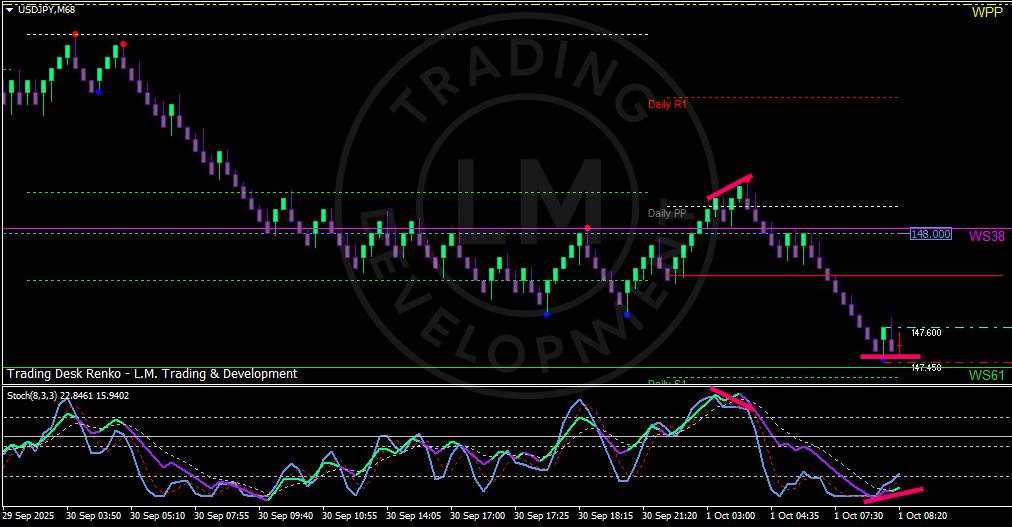Click the Daily PP label
This screenshot has height=527, width=1012.
(x=667, y=214)
